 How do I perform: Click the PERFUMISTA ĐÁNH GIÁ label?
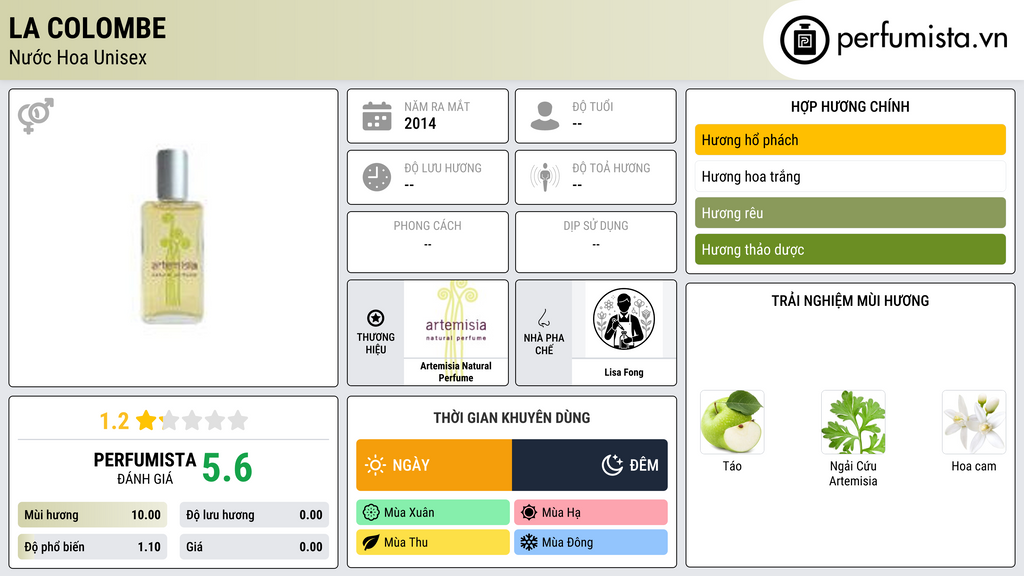click(x=144, y=468)
